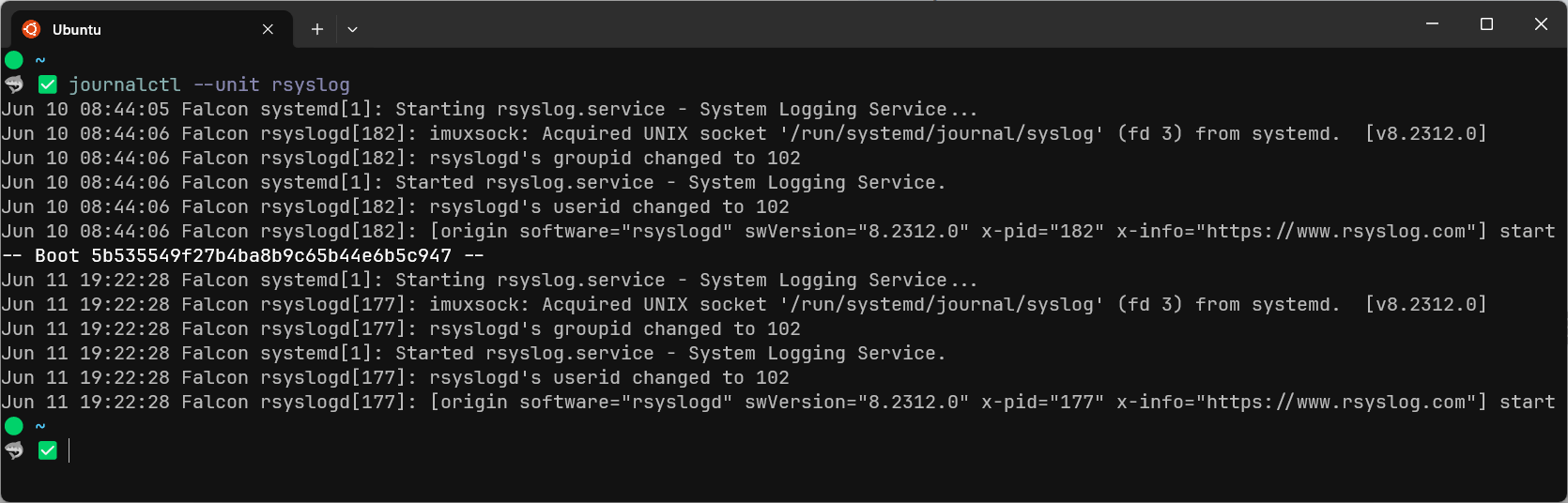The height and width of the screenshot is (503, 1568).
Task: Place cursor at the empty bottom prompt
Action: pyautogui.click(x=69, y=450)
